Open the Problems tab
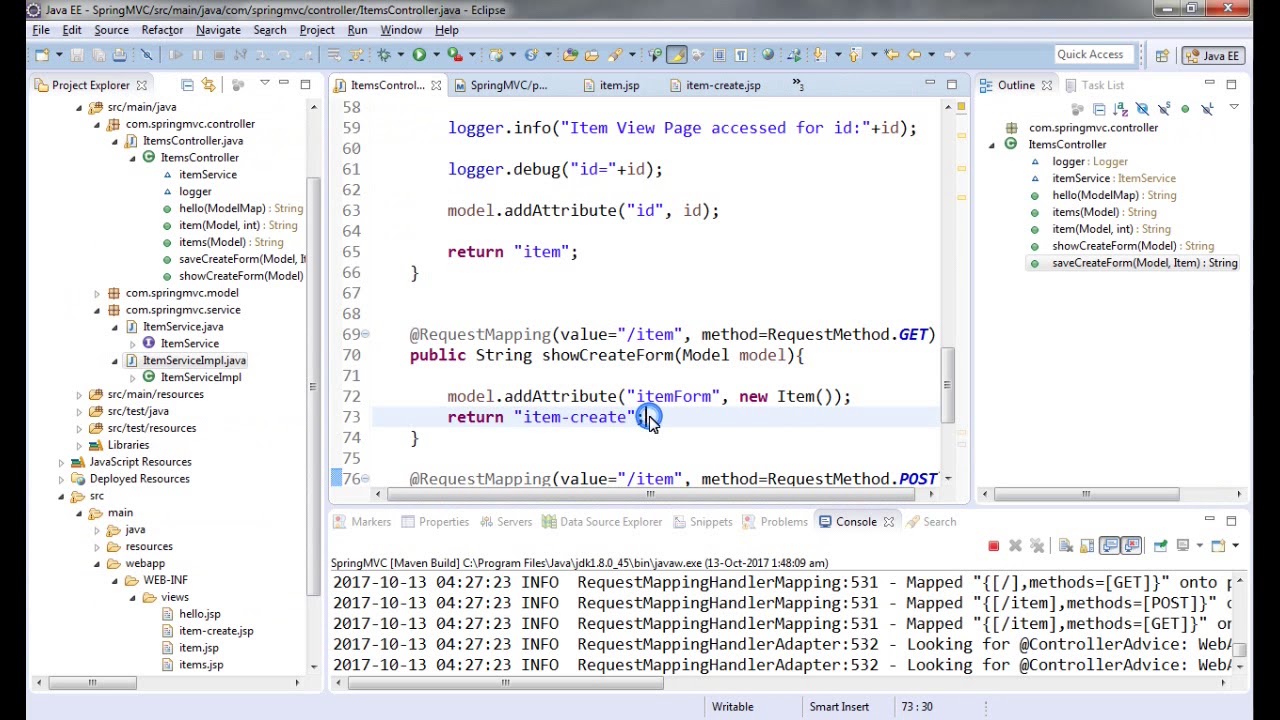The image size is (1280, 720). (774, 521)
